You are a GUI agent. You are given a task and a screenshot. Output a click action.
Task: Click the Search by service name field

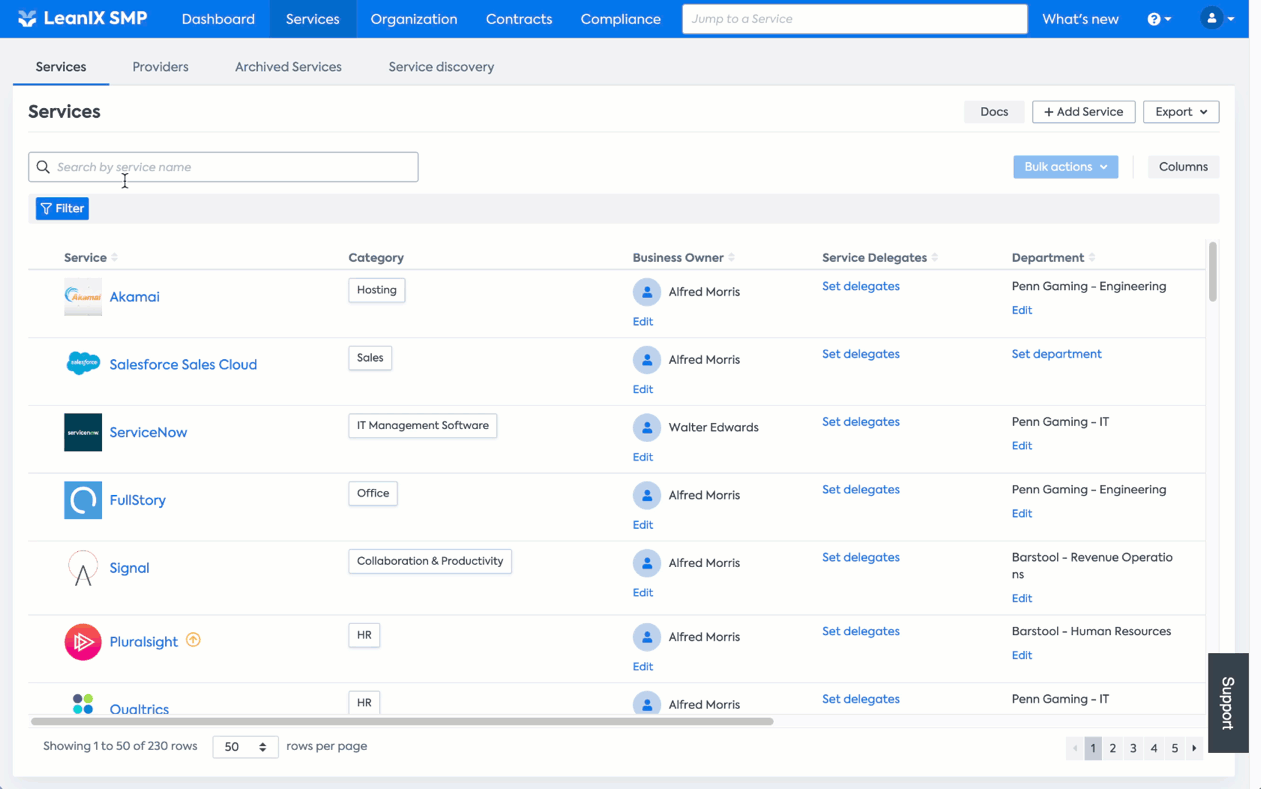[x=223, y=167]
